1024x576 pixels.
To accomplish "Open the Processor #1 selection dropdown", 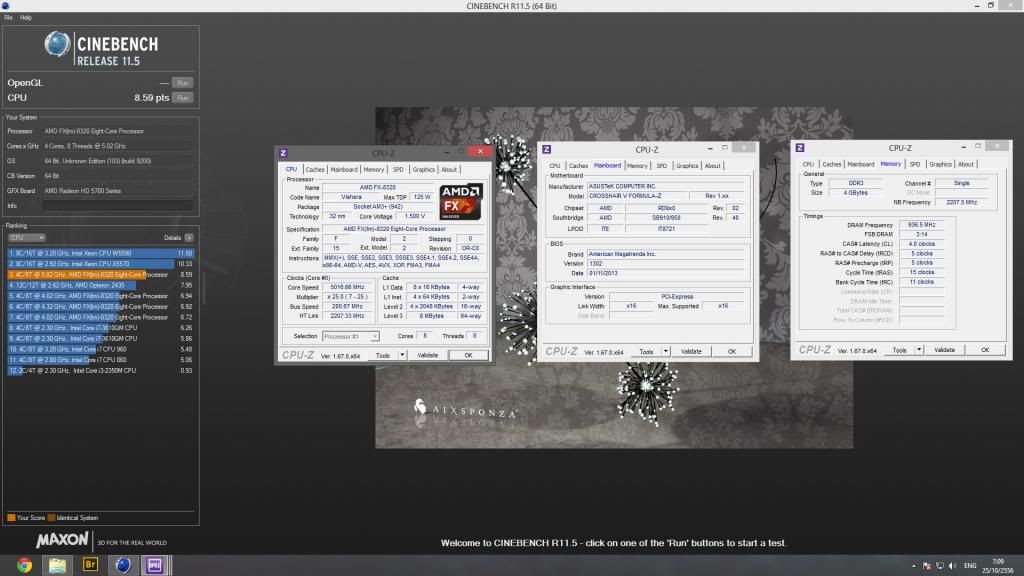I will pyautogui.click(x=351, y=336).
